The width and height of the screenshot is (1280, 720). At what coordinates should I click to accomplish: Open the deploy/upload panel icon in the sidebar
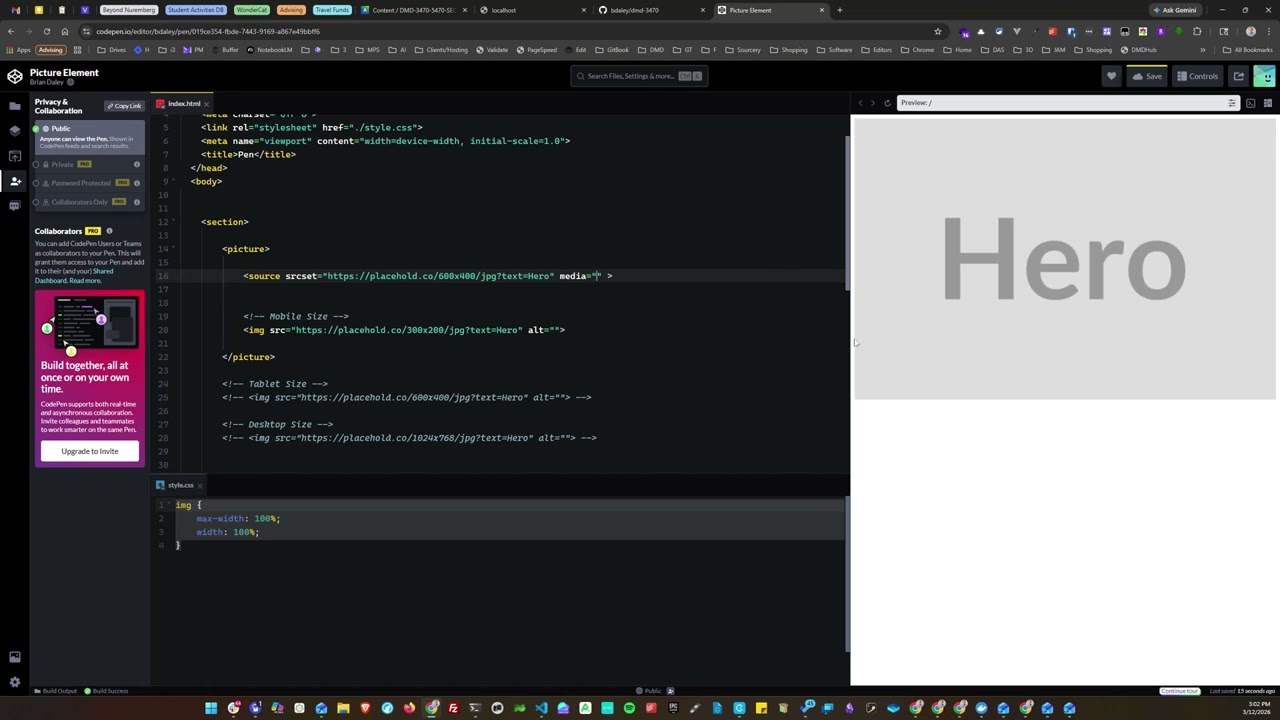point(15,156)
